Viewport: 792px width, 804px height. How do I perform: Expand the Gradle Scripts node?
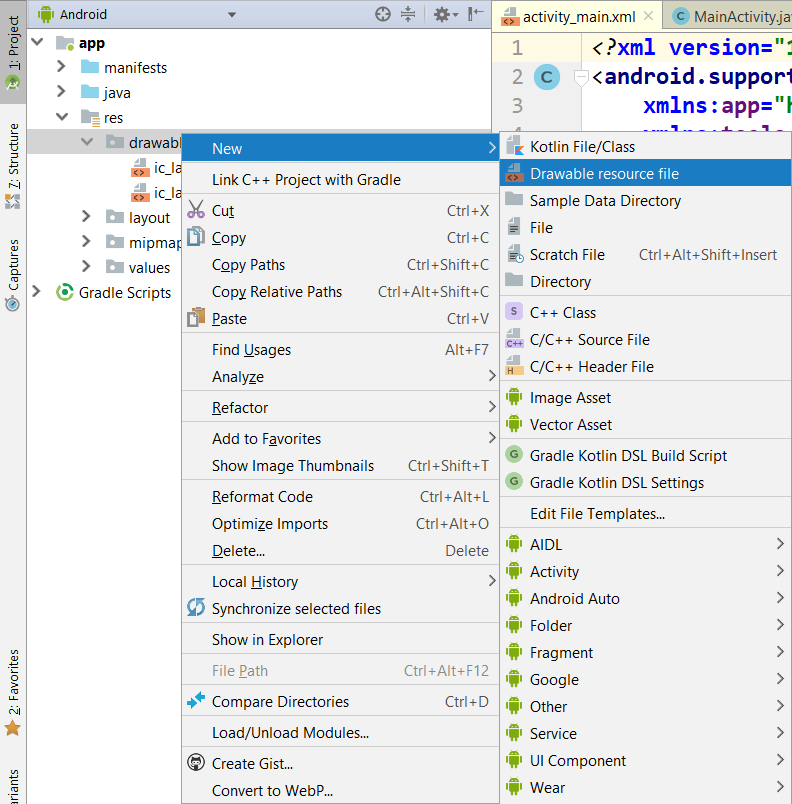point(36,291)
